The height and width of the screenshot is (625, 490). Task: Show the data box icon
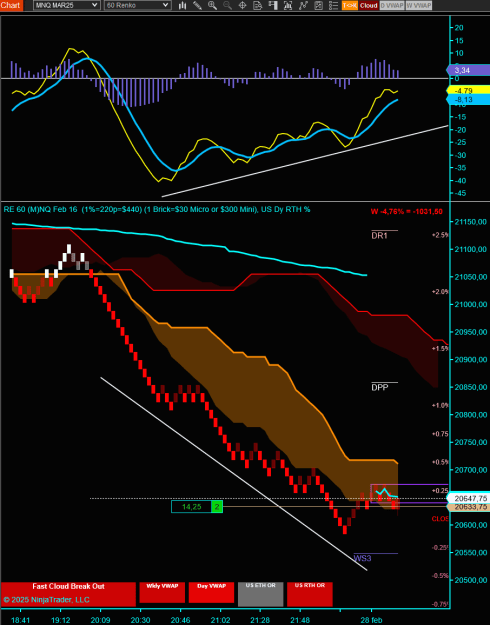click(258, 5)
